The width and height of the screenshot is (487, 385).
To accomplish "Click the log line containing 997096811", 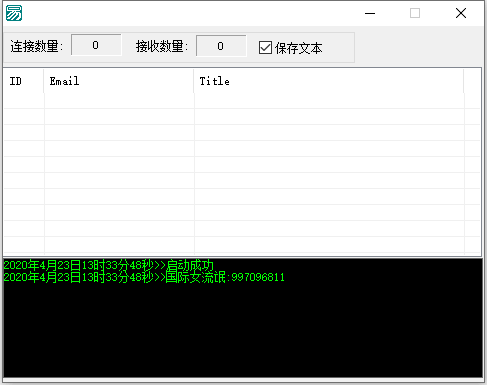I will click(x=144, y=277).
